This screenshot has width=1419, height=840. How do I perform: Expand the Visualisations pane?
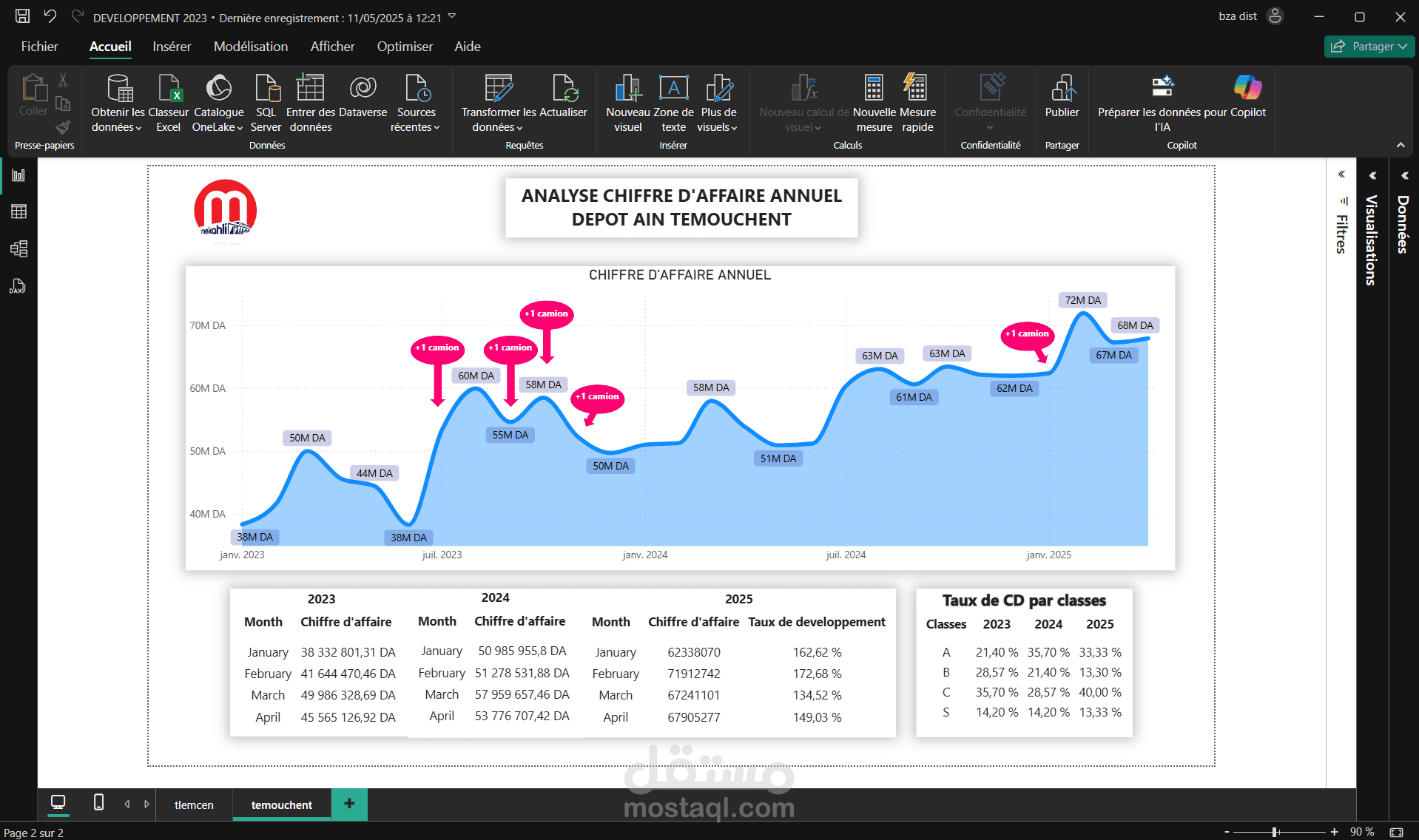(1372, 175)
